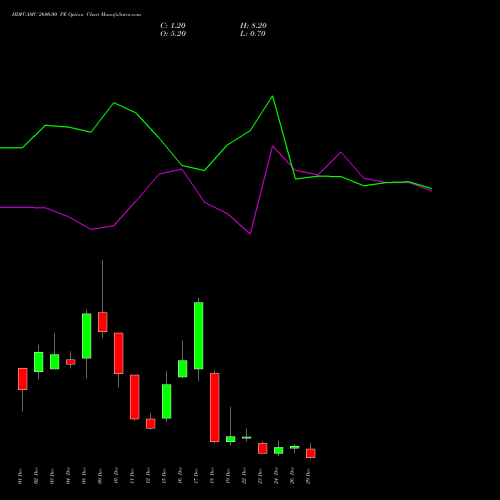This screenshot has height=500, width=500.
Task: Select the '10 Dec' date label
Action: (116, 476)
